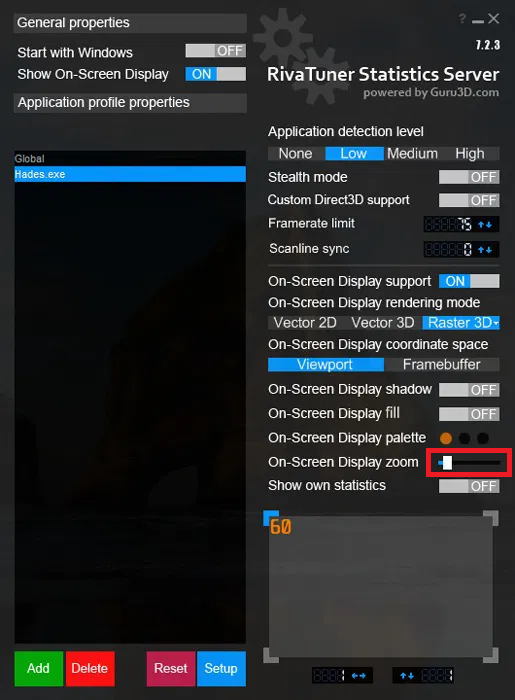Click the top-left corner anchor of preview
Image resolution: width=515 pixels, height=700 pixels.
click(271, 518)
